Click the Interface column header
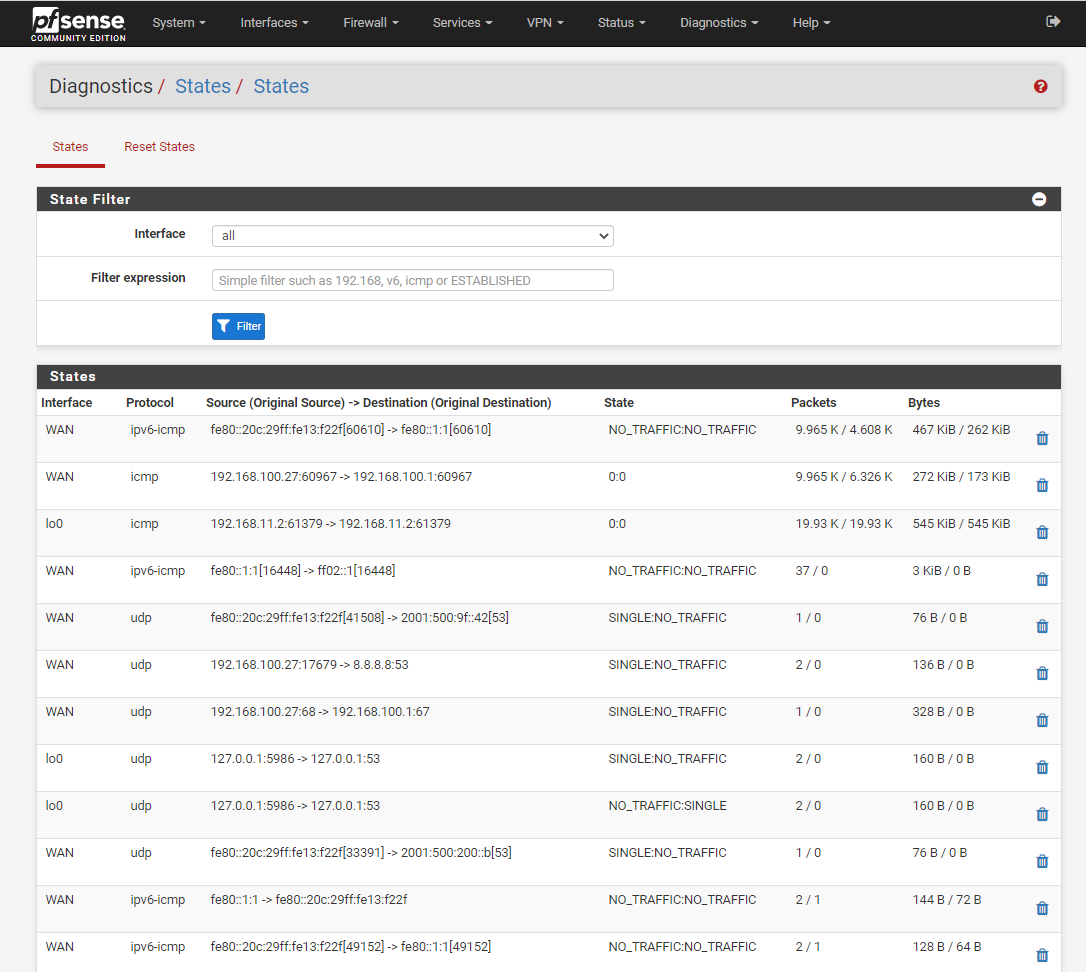This screenshot has height=972, width=1086. click(x=66, y=403)
